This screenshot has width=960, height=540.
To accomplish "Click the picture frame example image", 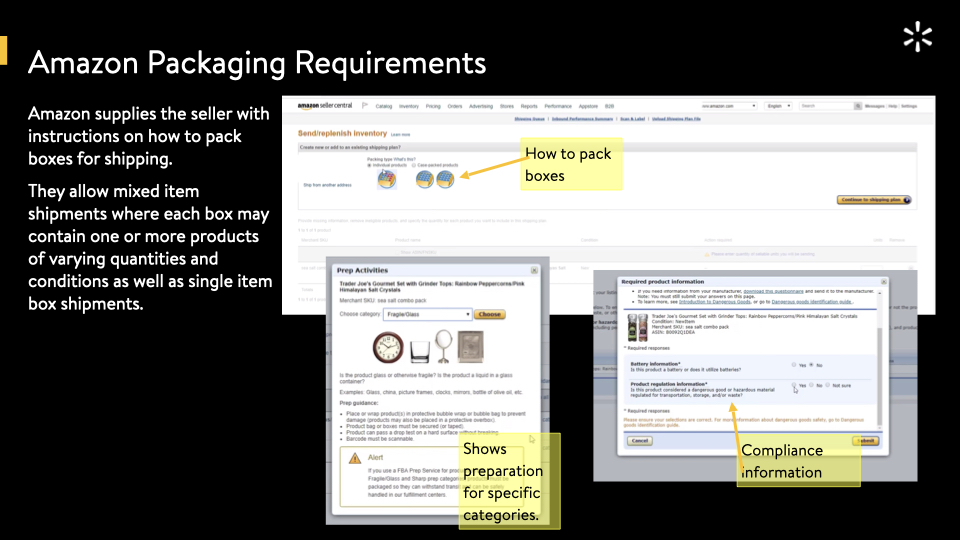I will 470,347.
